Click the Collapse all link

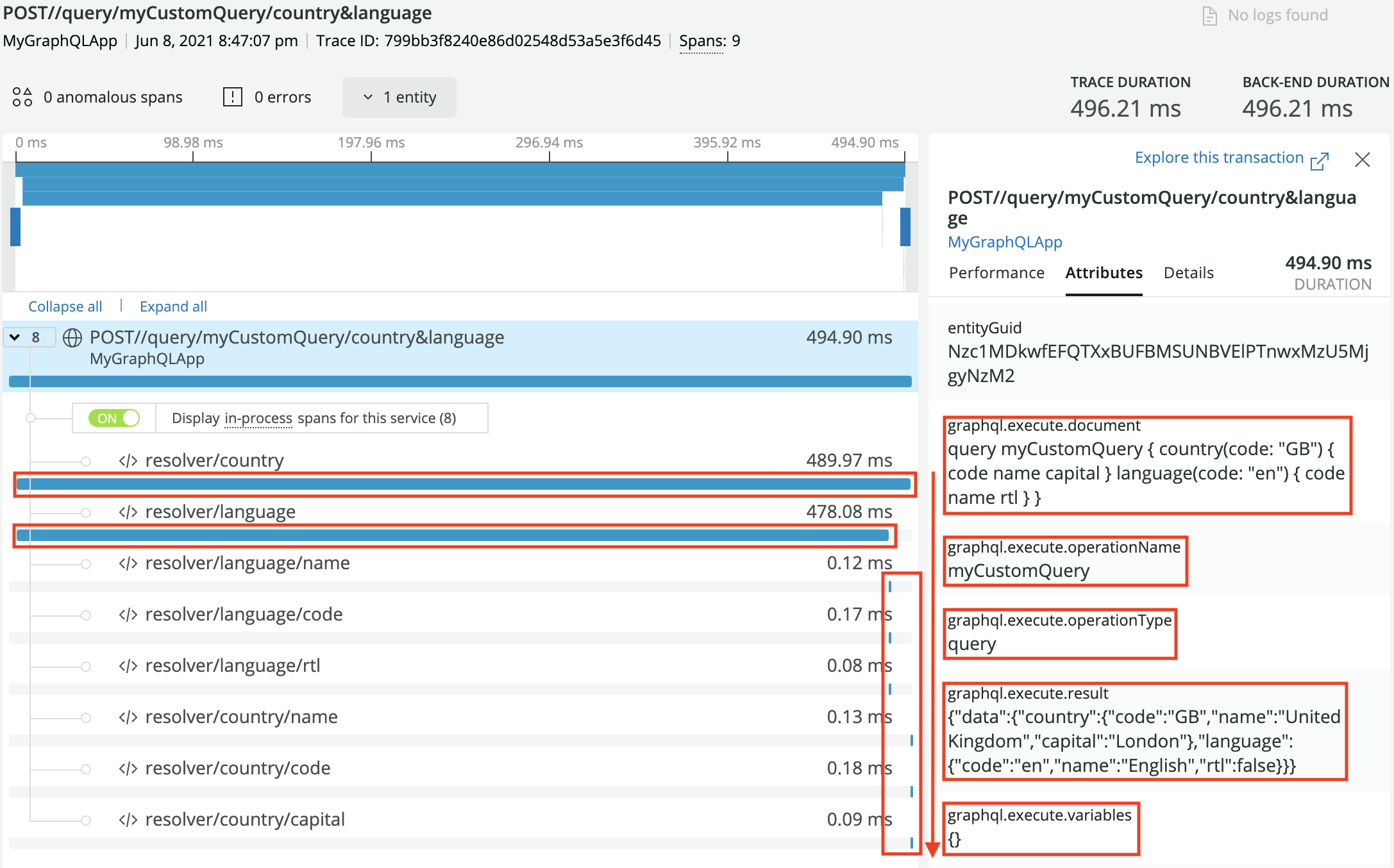click(65, 306)
